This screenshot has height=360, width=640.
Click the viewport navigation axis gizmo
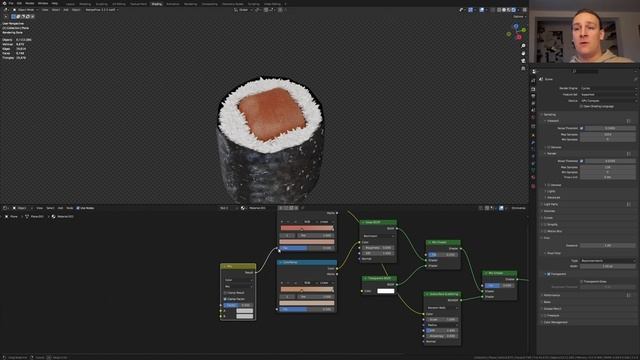coord(516,32)
